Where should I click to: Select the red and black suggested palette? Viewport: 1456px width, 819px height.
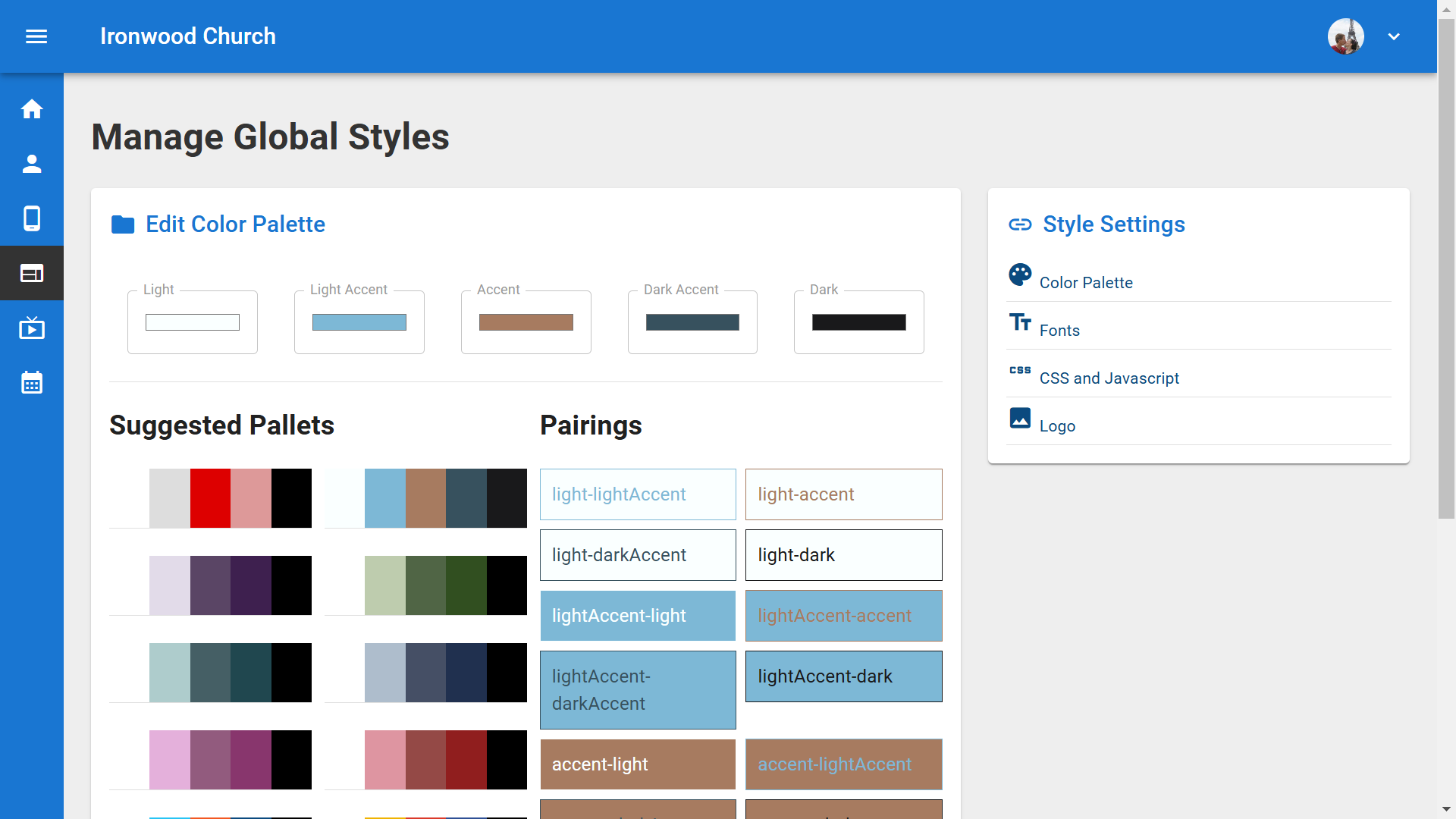click(211, 498)
